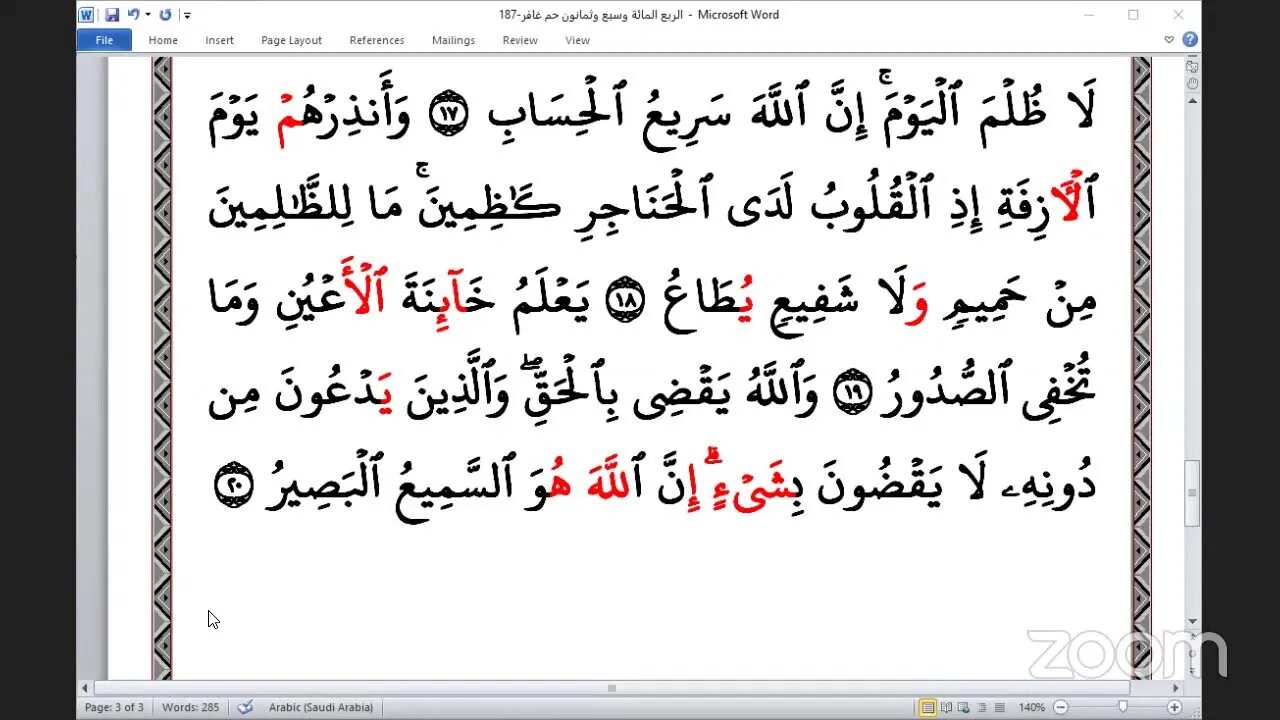Change language Arabic (Saudi Arabia)
1280x720 pixels.
tap(320, 707)
